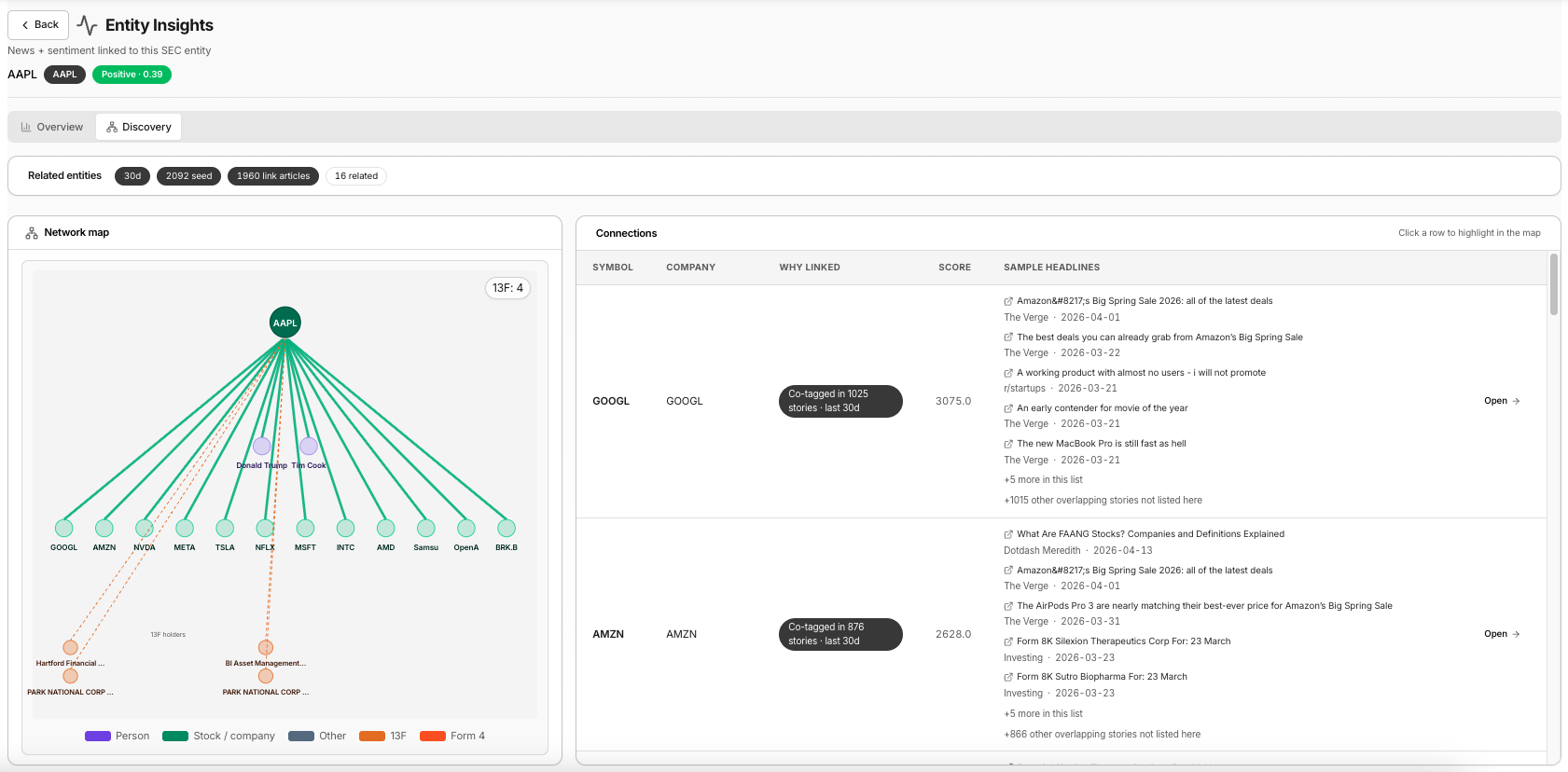Select the TSLA node in network map

pos(225,529)
